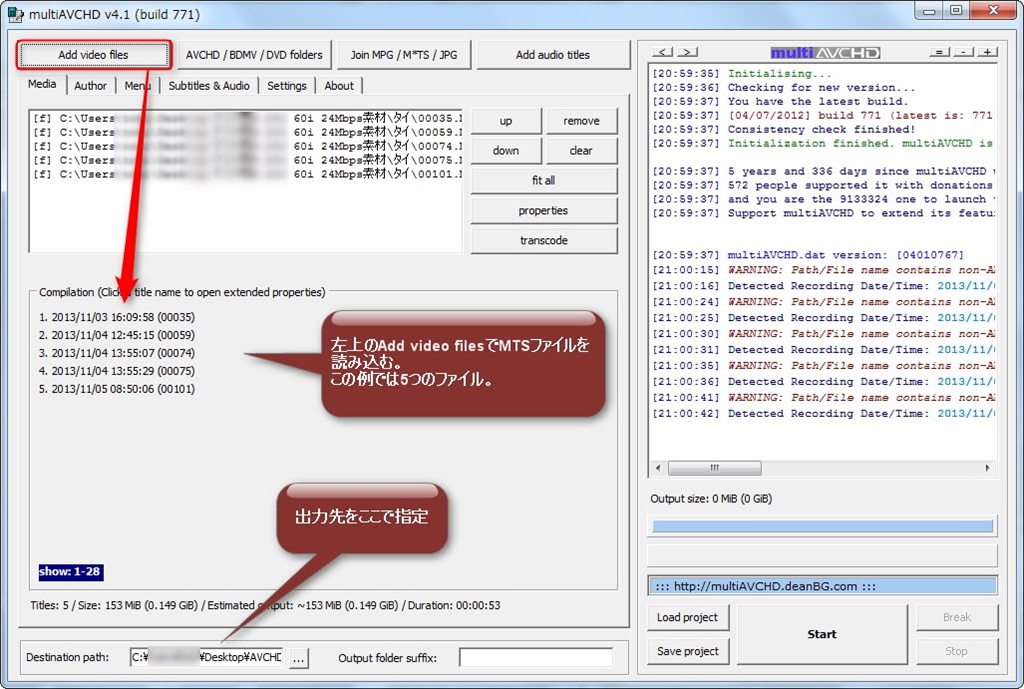This screenshot has height=689, width=1024.
Task: Open file properties button
Action: click(543, 211)
